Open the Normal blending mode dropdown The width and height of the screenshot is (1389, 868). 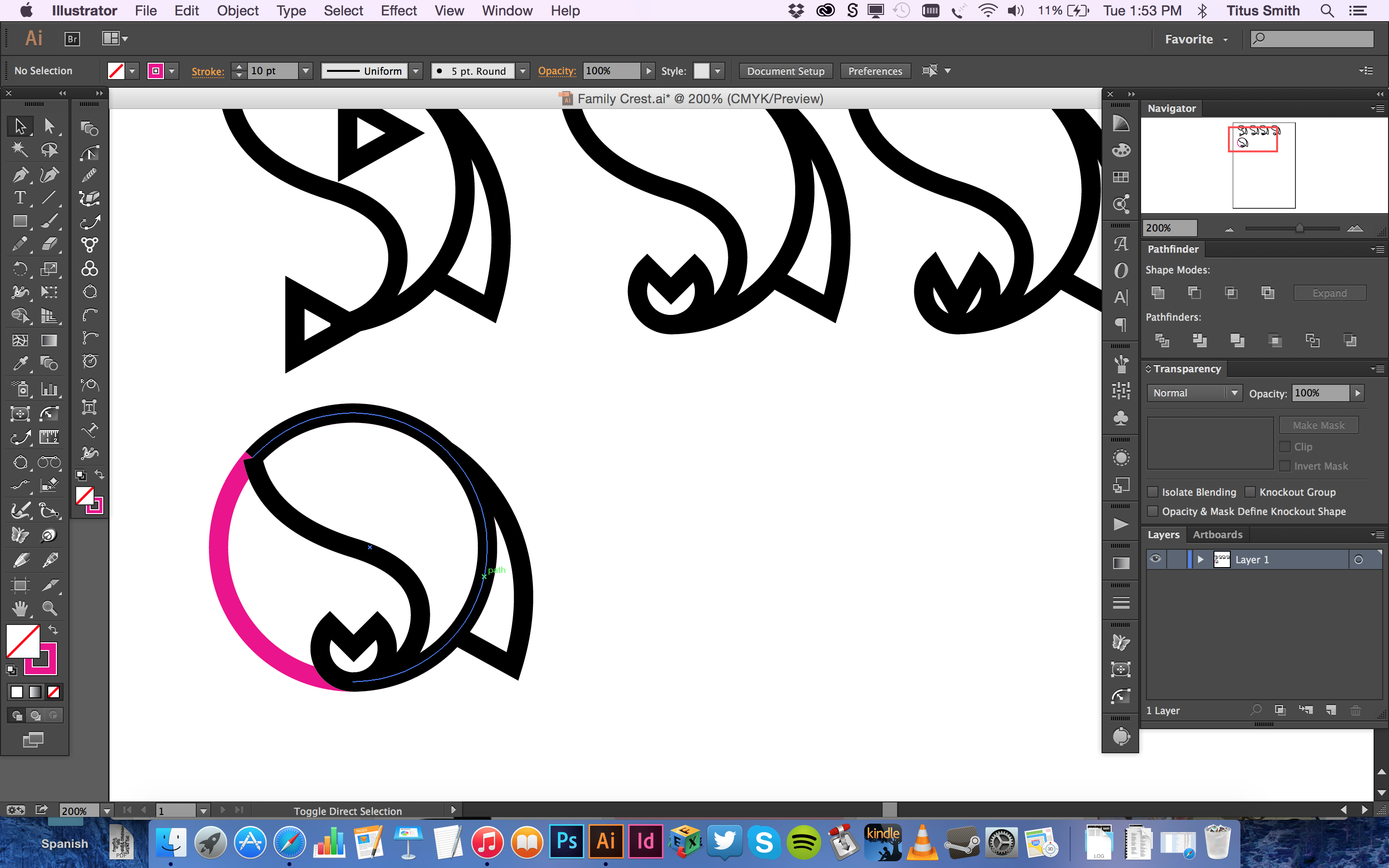[x=1195, y=393]
